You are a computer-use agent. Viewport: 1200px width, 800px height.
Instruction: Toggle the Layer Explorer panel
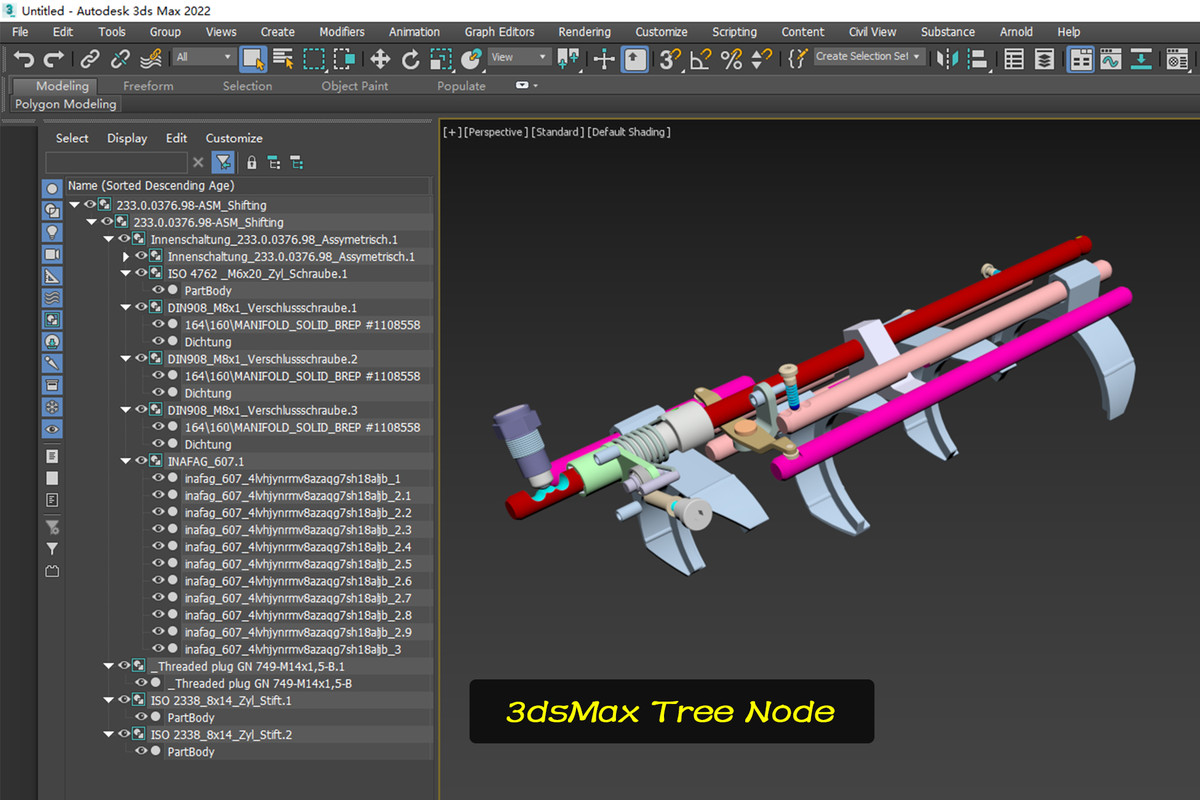[1044, 59]
